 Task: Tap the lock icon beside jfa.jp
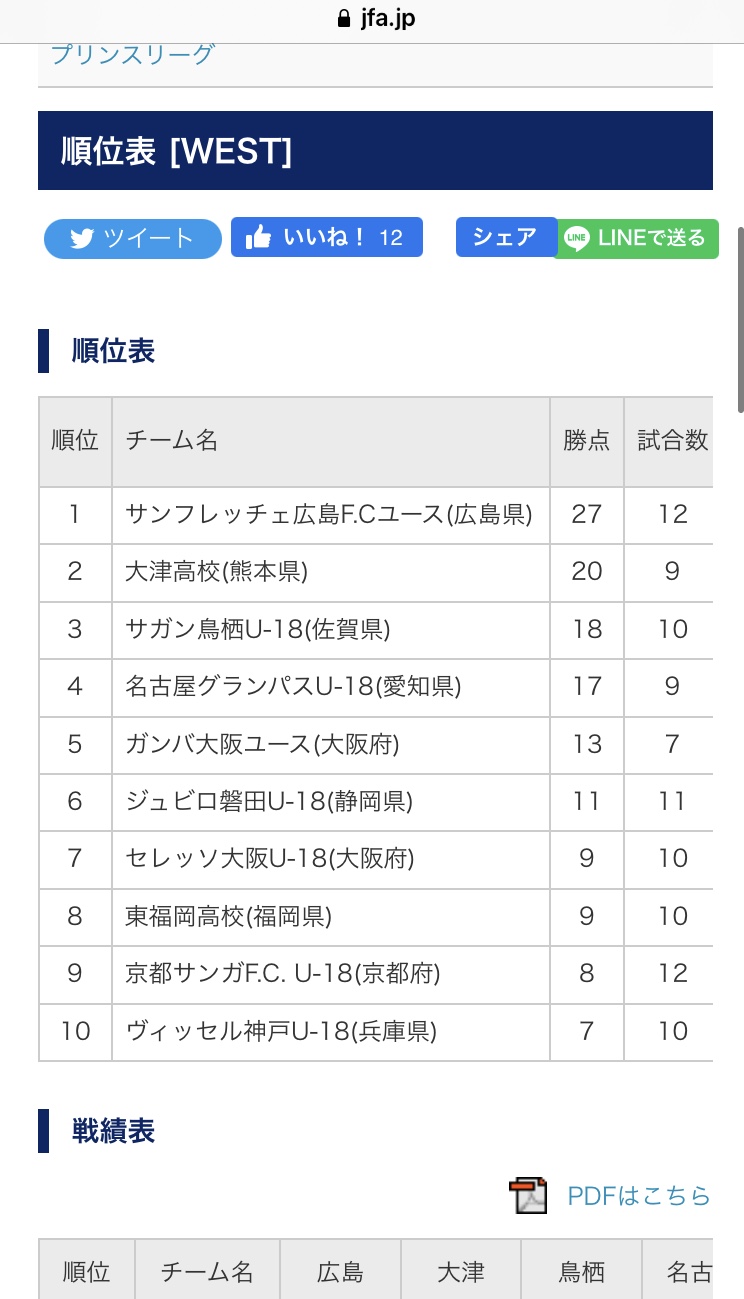[345, 19]
